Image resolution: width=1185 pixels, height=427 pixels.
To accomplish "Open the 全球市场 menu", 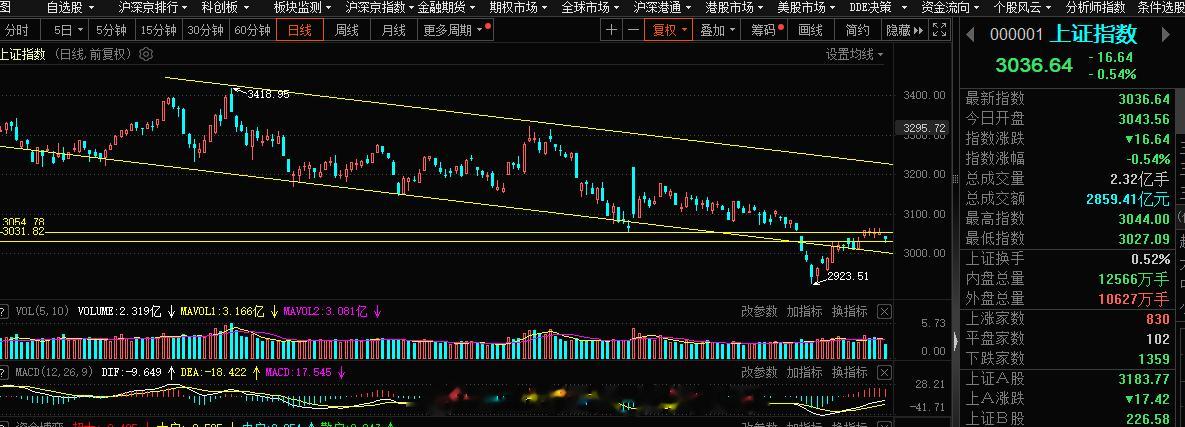I will pyautogui.click(x=591, y=8).
